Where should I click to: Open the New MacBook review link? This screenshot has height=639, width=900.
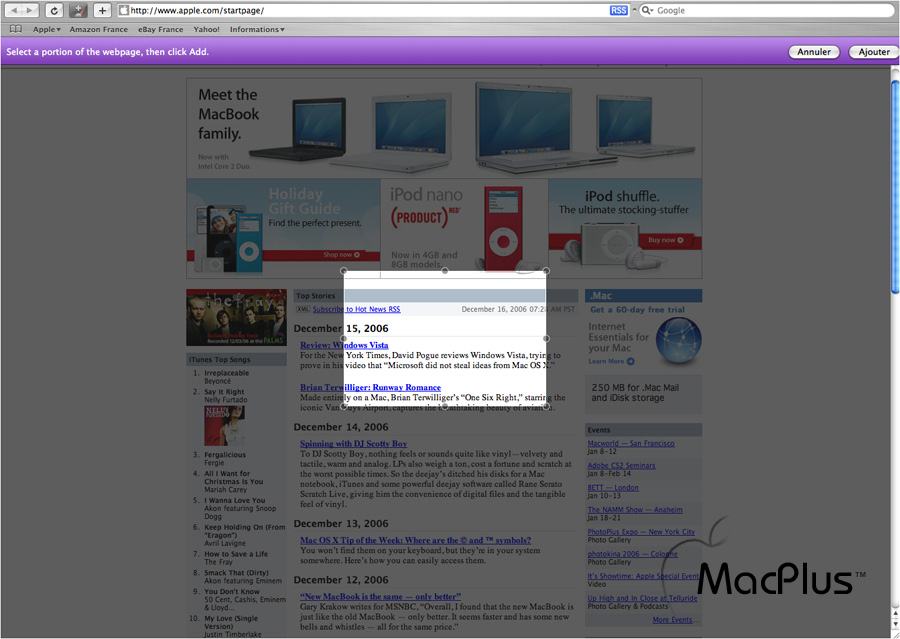point(381,597)
